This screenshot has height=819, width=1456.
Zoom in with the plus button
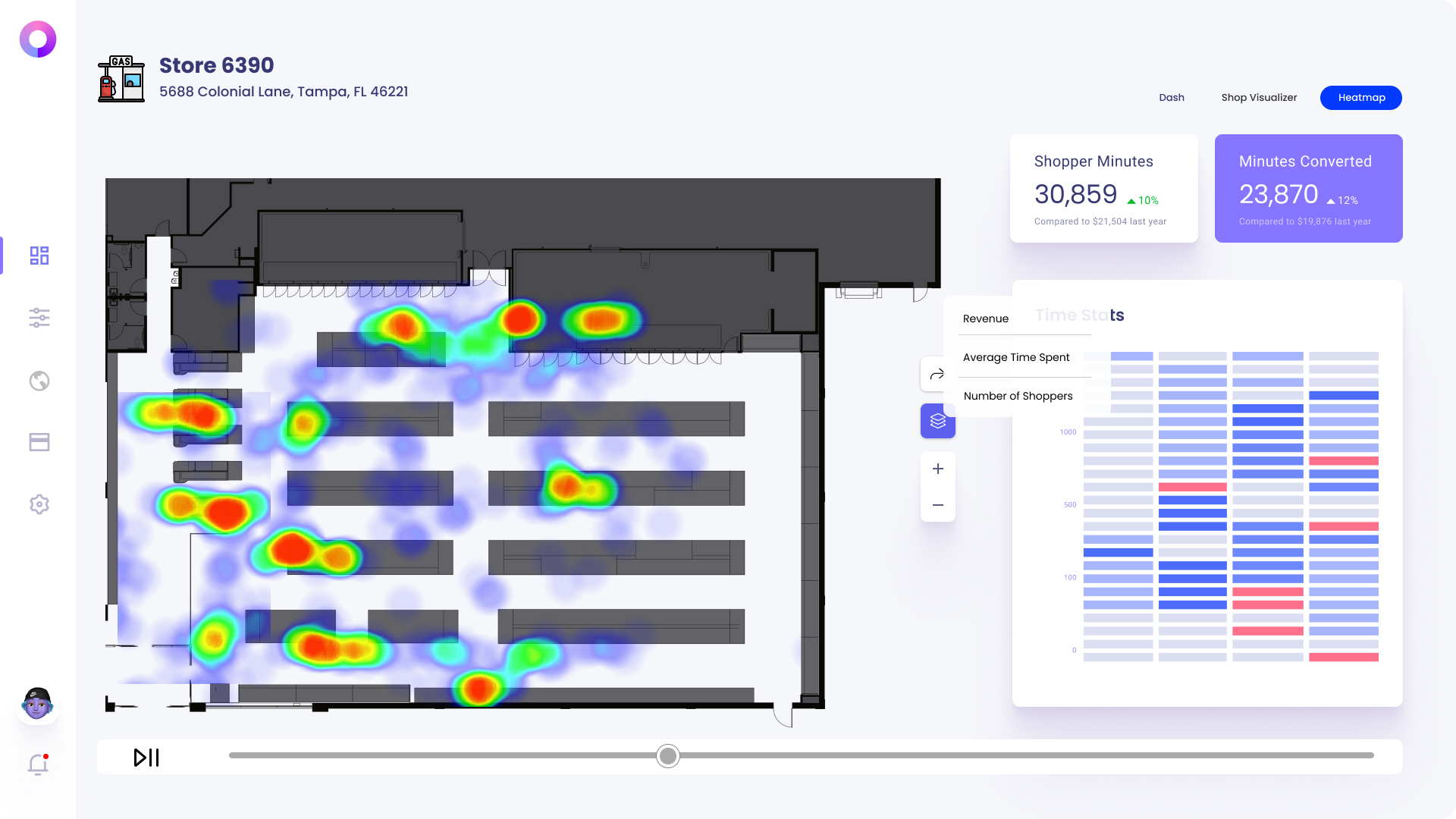[937, 469]
